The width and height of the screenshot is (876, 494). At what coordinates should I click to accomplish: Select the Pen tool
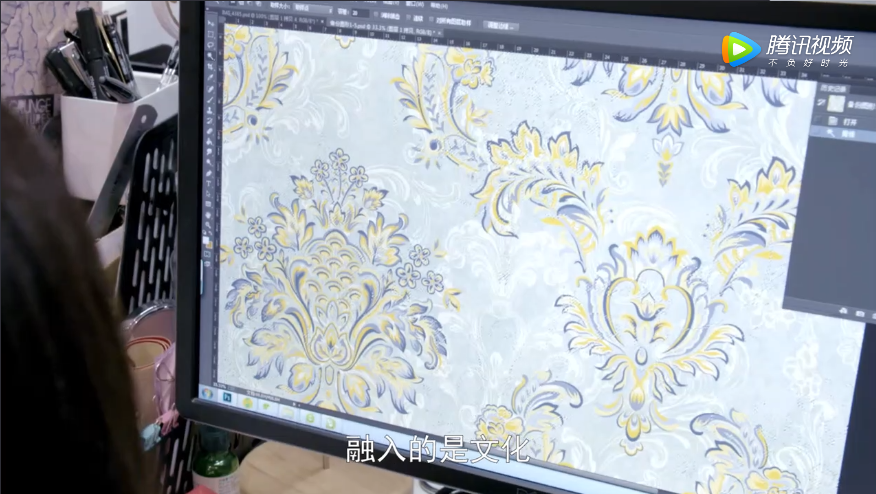(208, 173)
